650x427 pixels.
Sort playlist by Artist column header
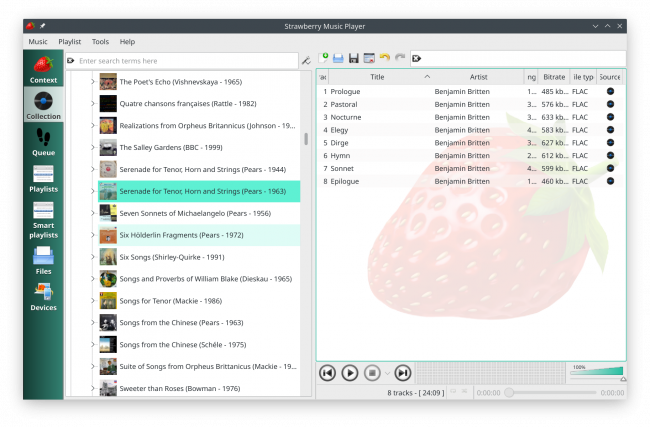click(x=478, y=76)
